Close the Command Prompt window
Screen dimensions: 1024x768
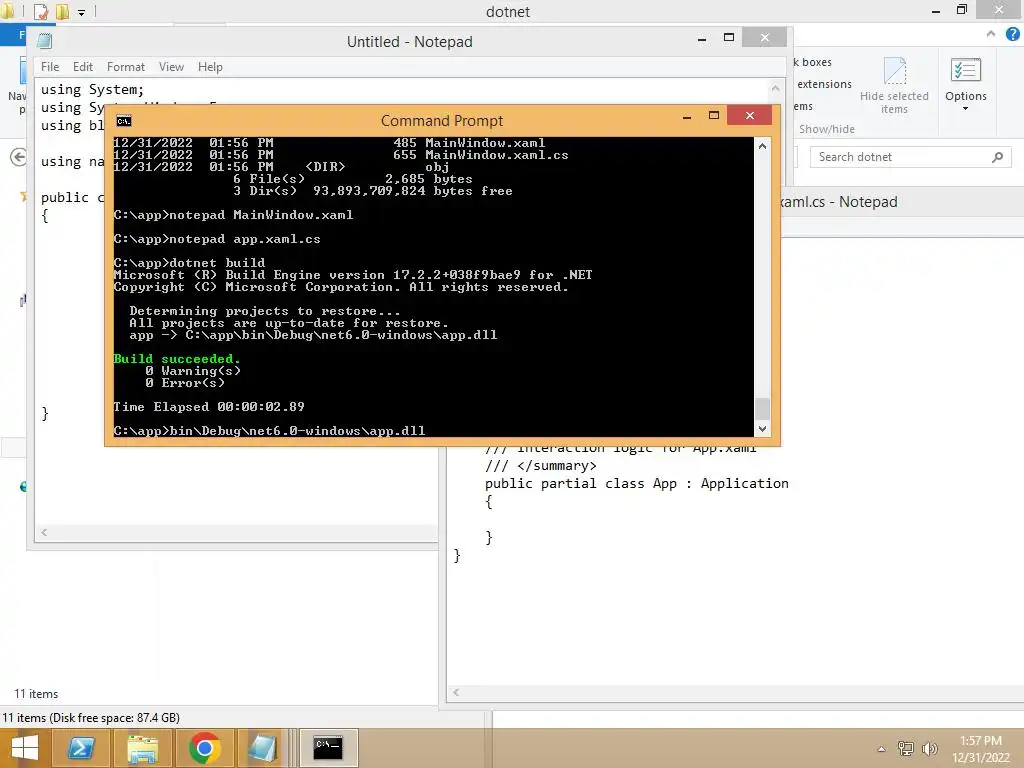(750, 116)
